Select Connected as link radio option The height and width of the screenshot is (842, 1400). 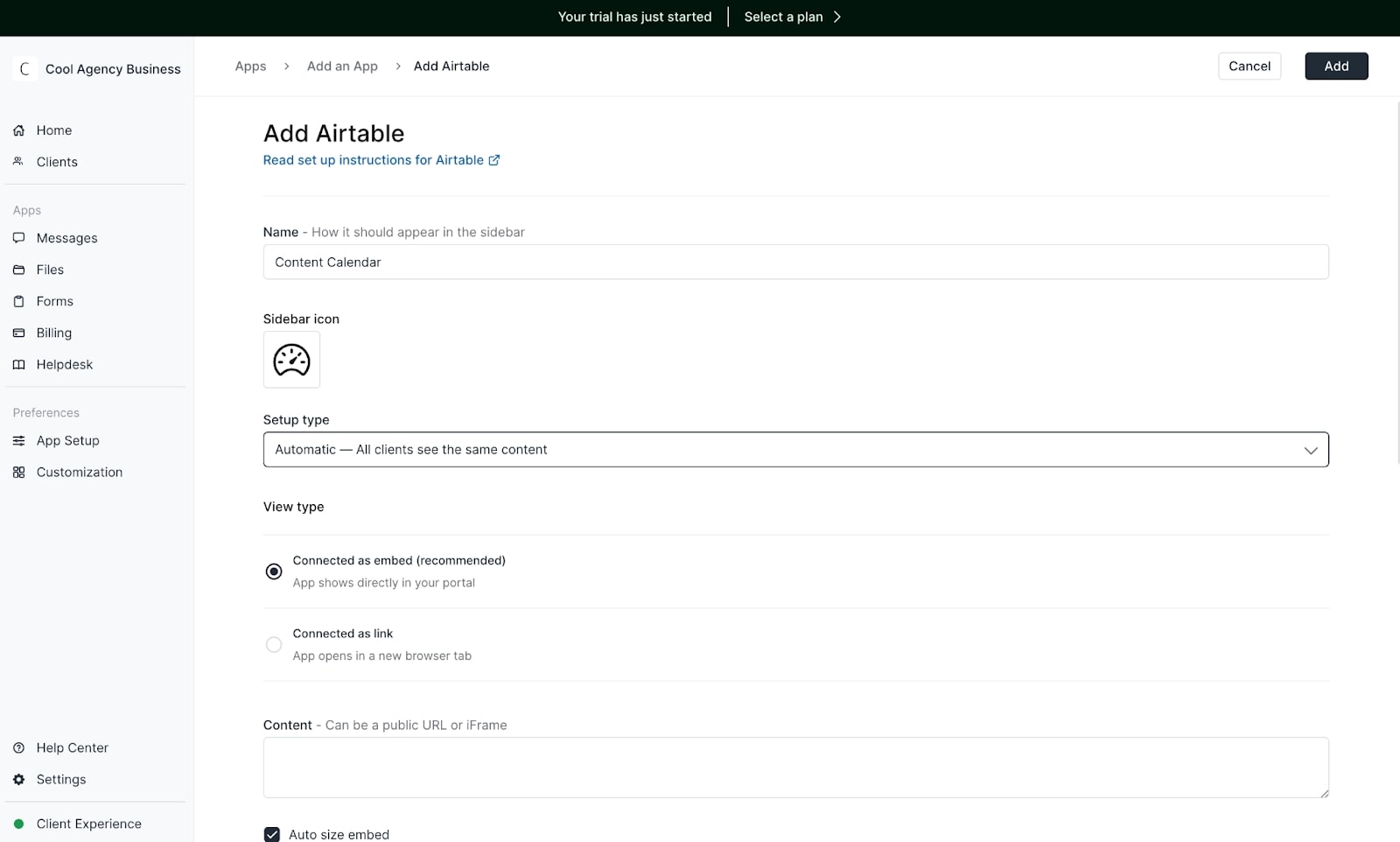[x=274, y=644]
